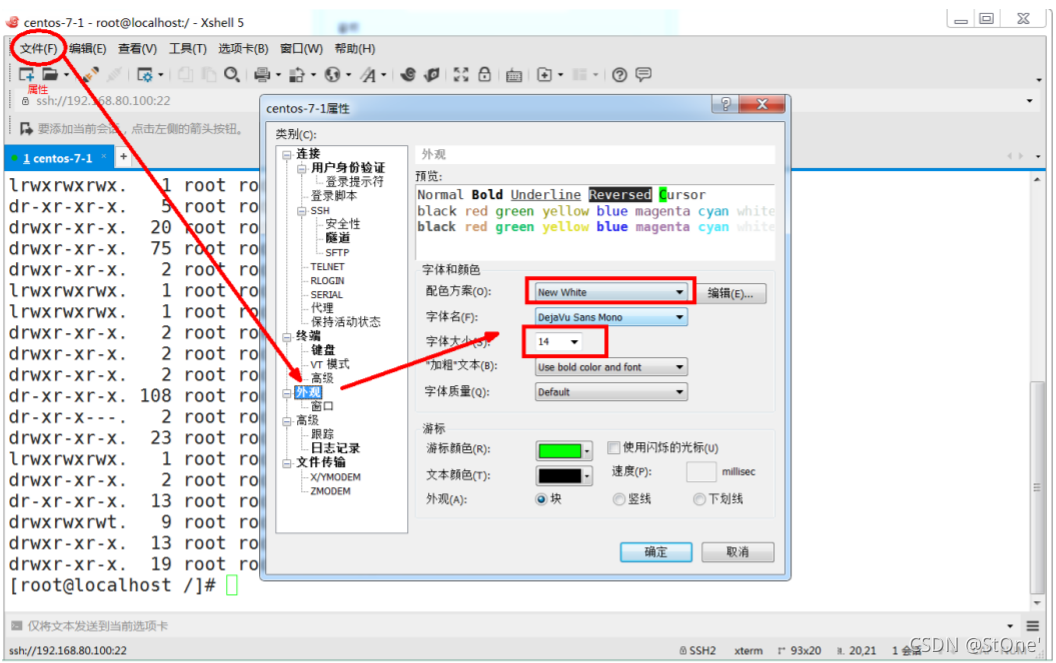This screenshot has width=1056, height=663.
Task: Select 窗口 under 外观 in the tree
Action: click(x=323, y=406)
